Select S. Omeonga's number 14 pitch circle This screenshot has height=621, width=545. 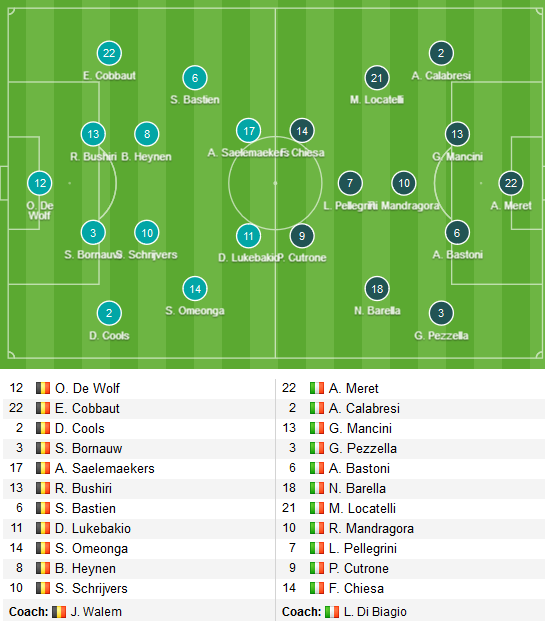194,289
